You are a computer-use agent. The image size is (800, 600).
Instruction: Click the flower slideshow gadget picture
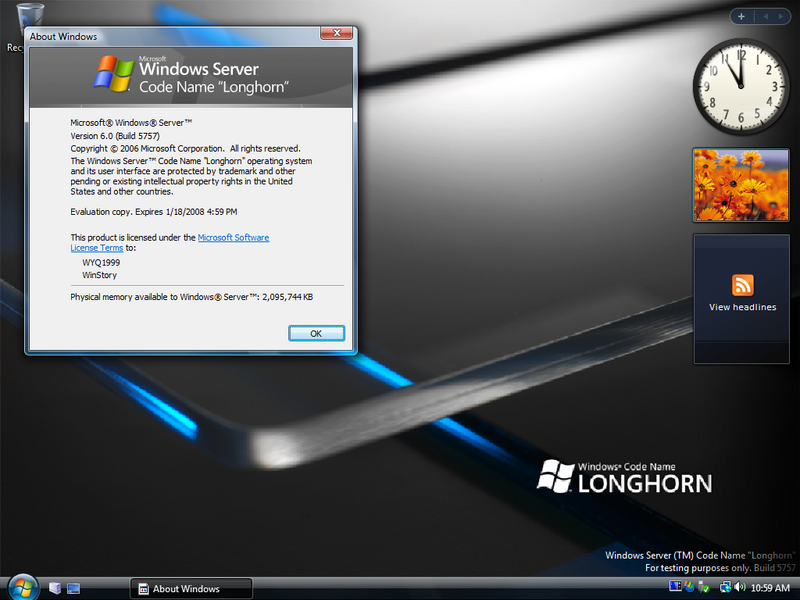[x=741, y=185]
